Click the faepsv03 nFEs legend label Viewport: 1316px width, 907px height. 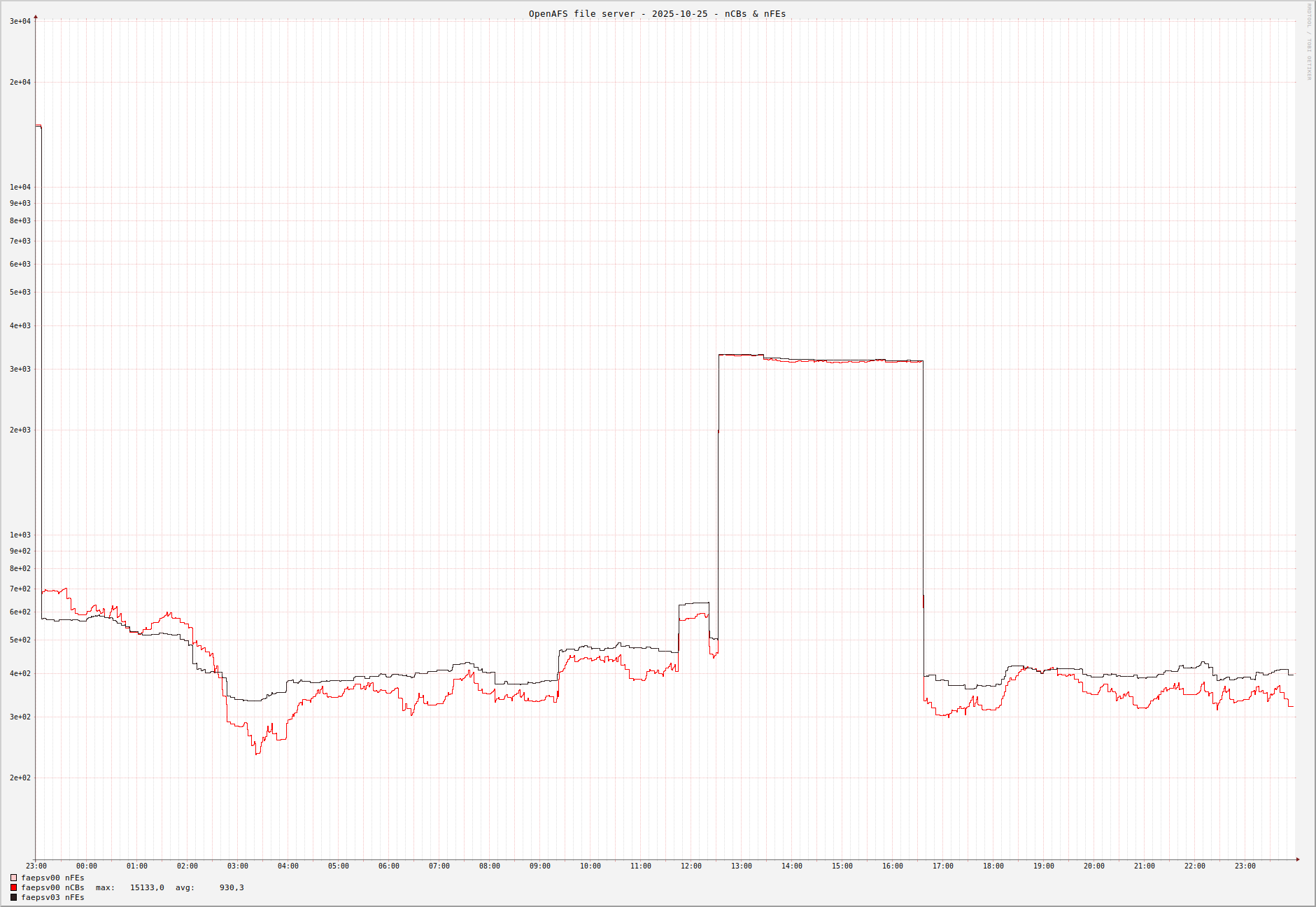52,897
